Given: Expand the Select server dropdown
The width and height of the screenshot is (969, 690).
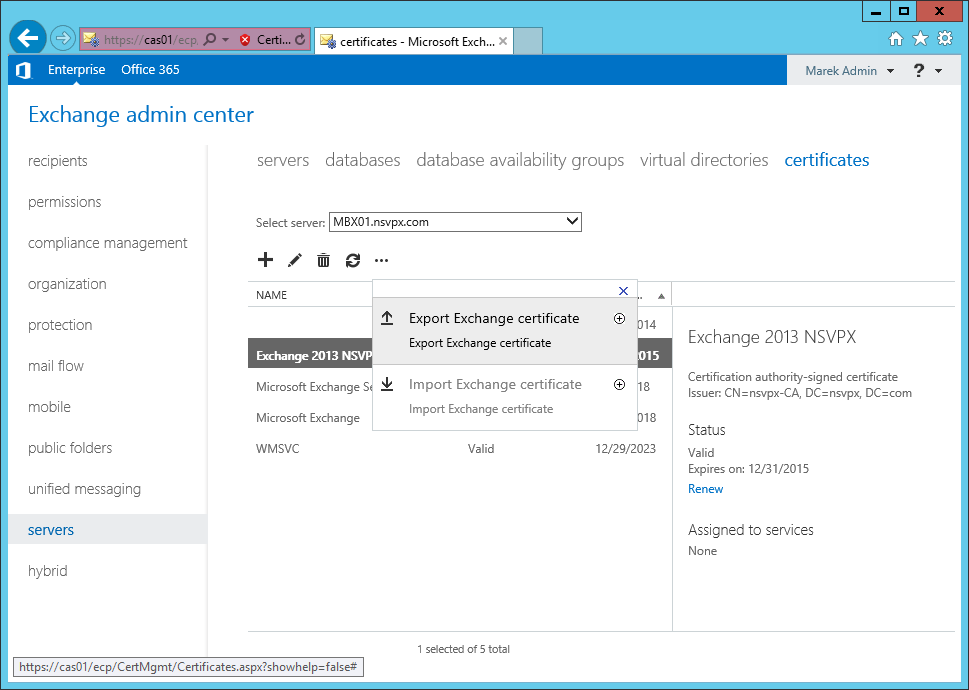Looking at the screenshot, I should click(572, 222).
